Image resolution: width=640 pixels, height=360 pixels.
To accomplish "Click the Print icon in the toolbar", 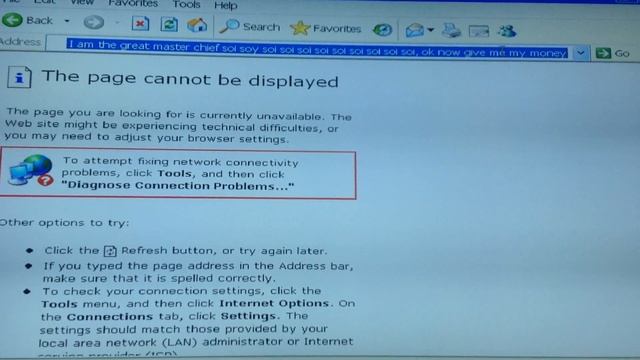I will (x=451, y=30).
